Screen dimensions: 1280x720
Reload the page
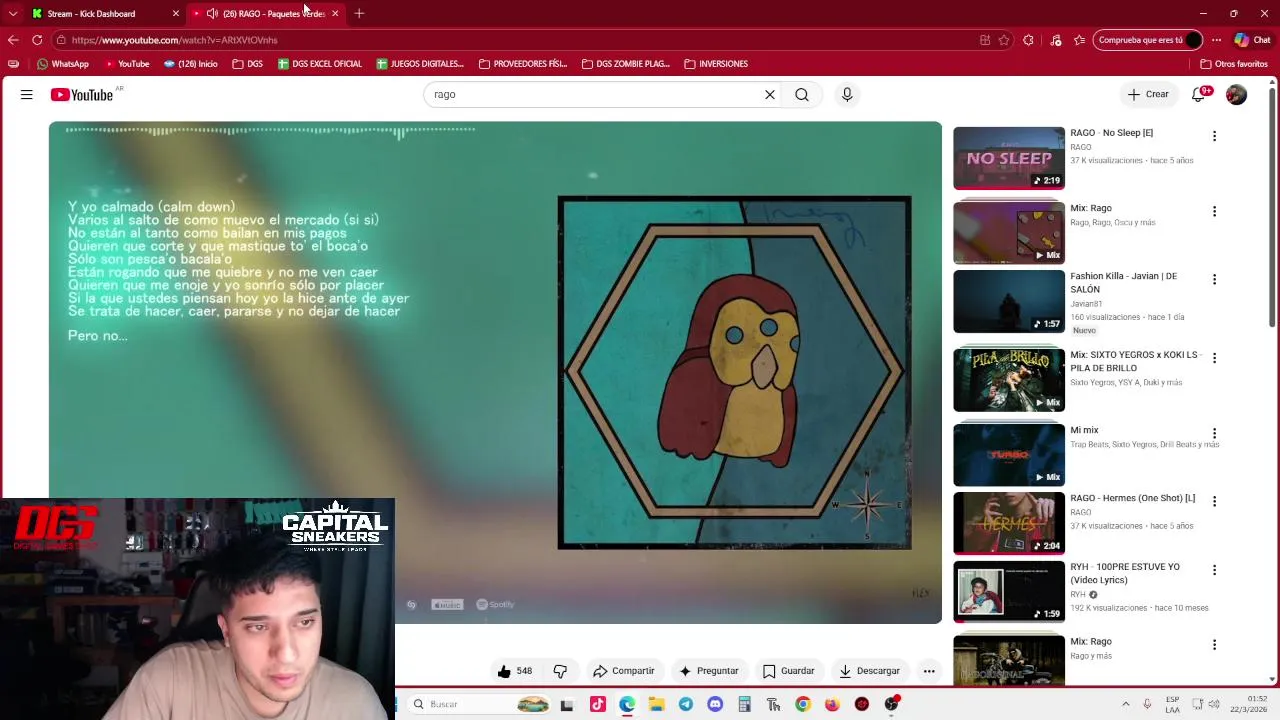pyautogui.click(x=37, y=40)
